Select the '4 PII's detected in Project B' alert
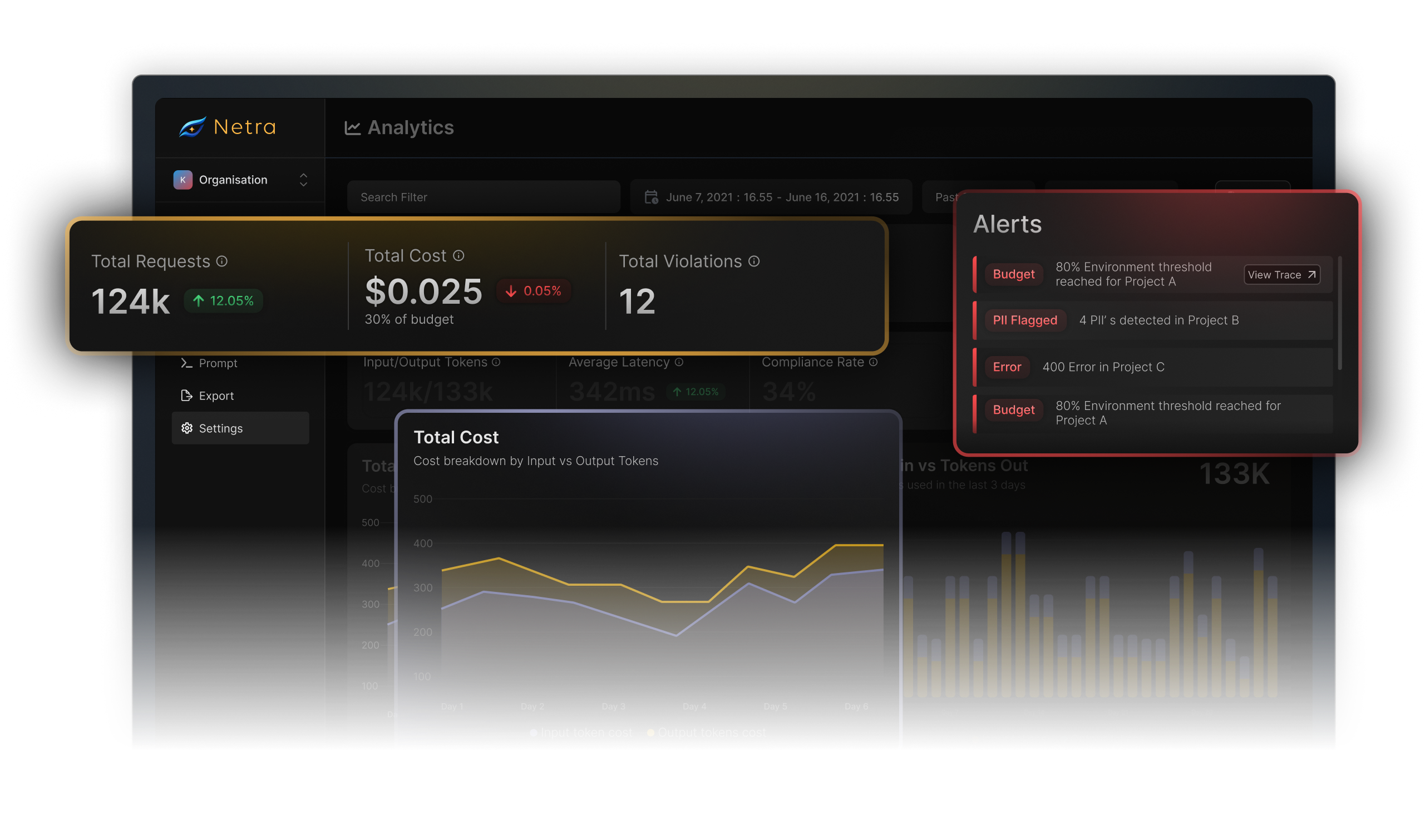This screenshot has height=840, width=1425. (x=1152, y=320)
